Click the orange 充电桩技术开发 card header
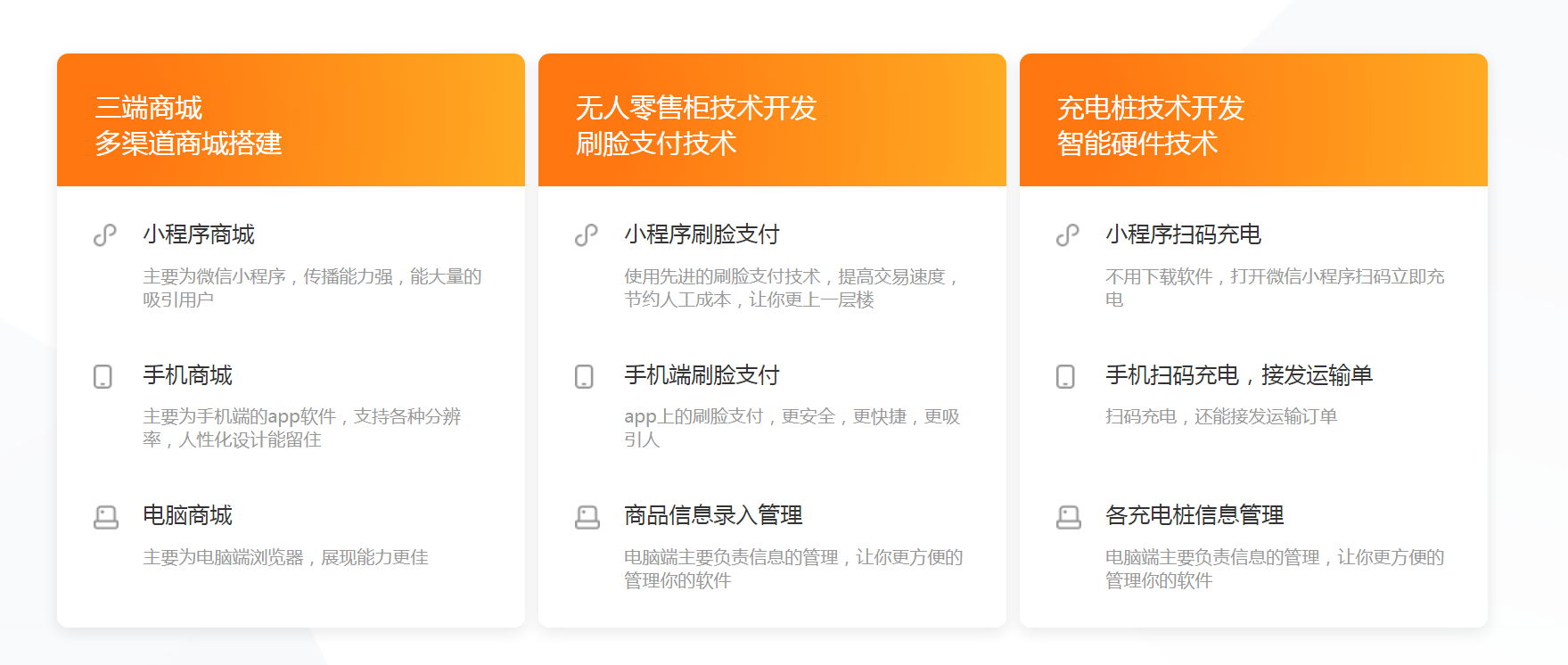1568x665 pixels. (1253, 119)
